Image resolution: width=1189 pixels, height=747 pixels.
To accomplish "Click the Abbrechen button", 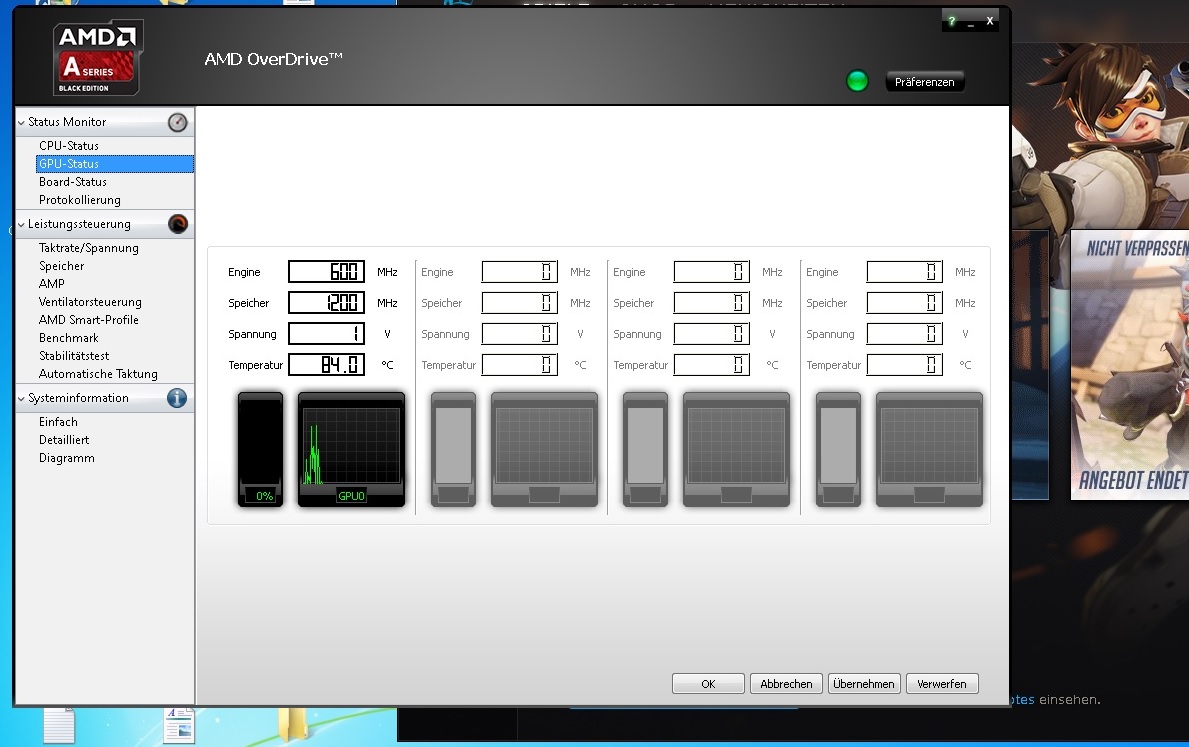I will [786, 683].
